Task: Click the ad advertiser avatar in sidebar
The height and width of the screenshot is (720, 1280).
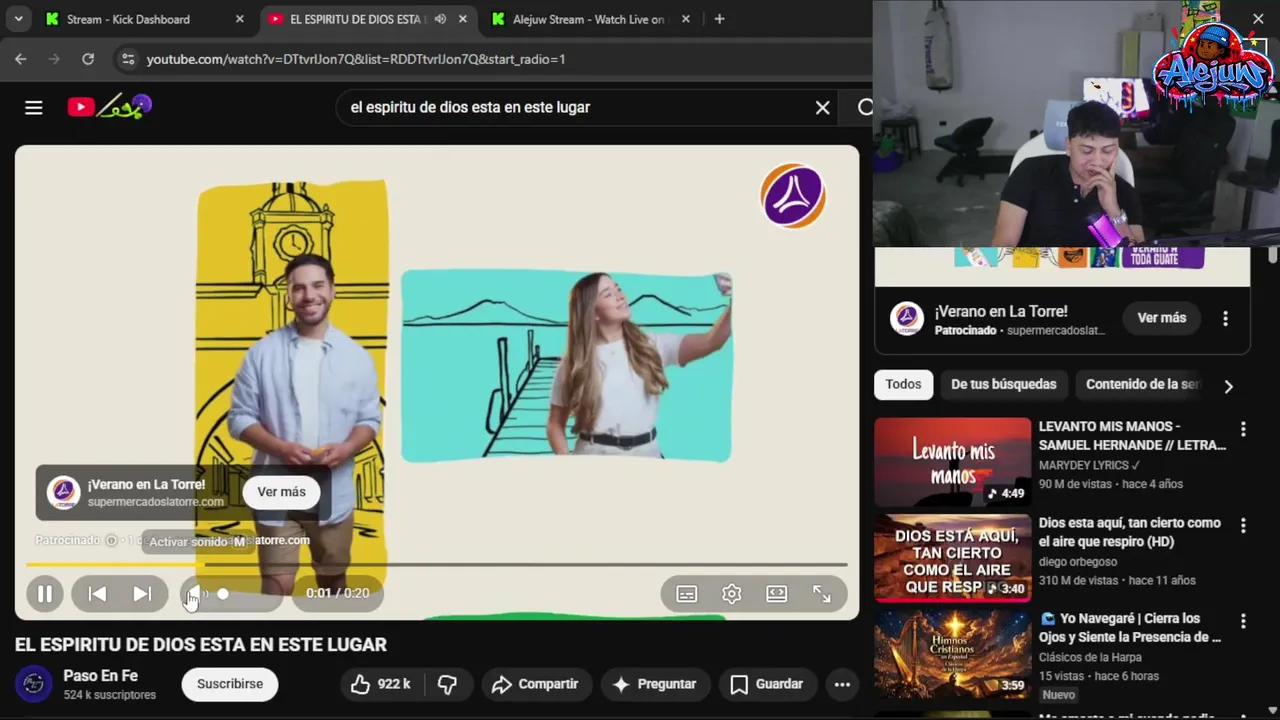Action: point(907,318)
